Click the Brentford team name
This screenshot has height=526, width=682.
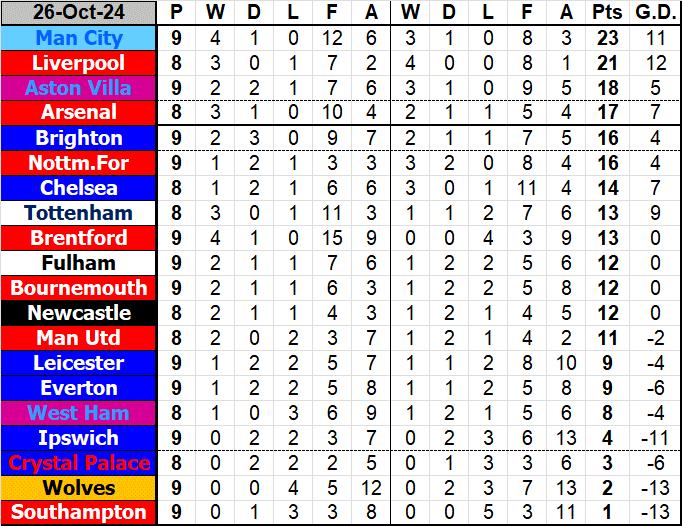click(x=79, y=238)
